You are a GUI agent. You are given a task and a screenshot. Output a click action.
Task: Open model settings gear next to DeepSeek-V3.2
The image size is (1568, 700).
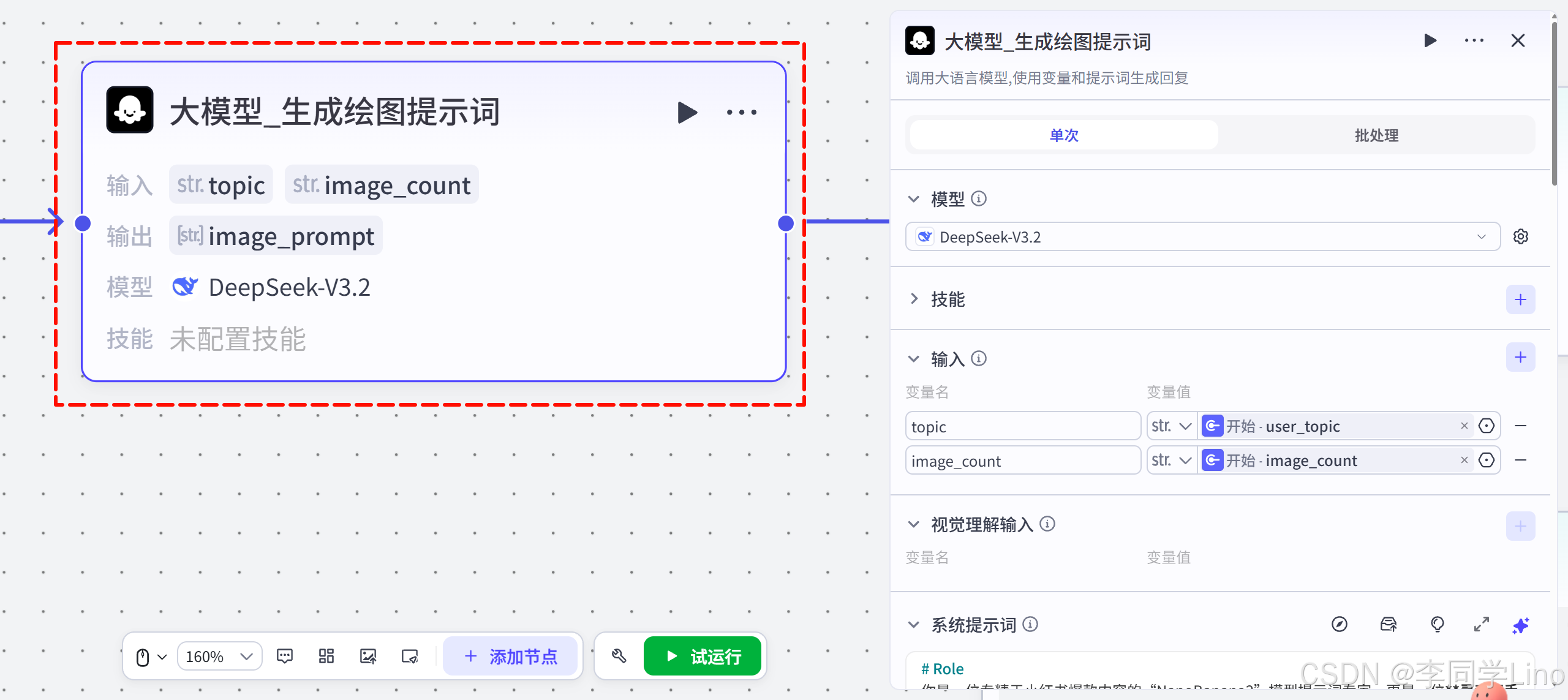(1520, 236)
